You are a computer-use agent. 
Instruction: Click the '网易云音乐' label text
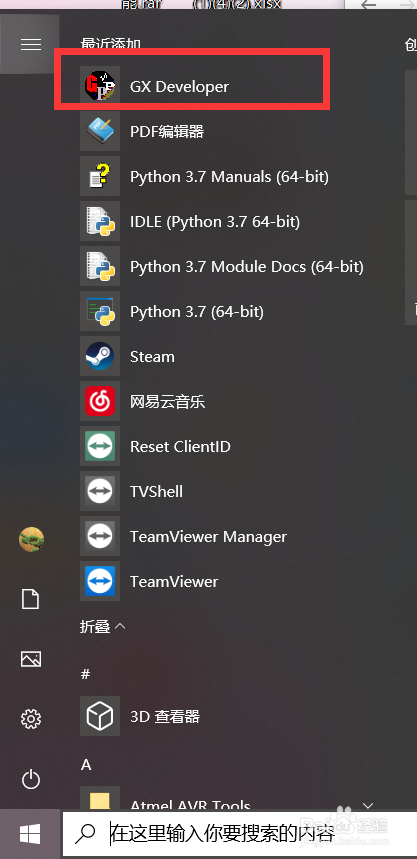(x=168, y=402)
